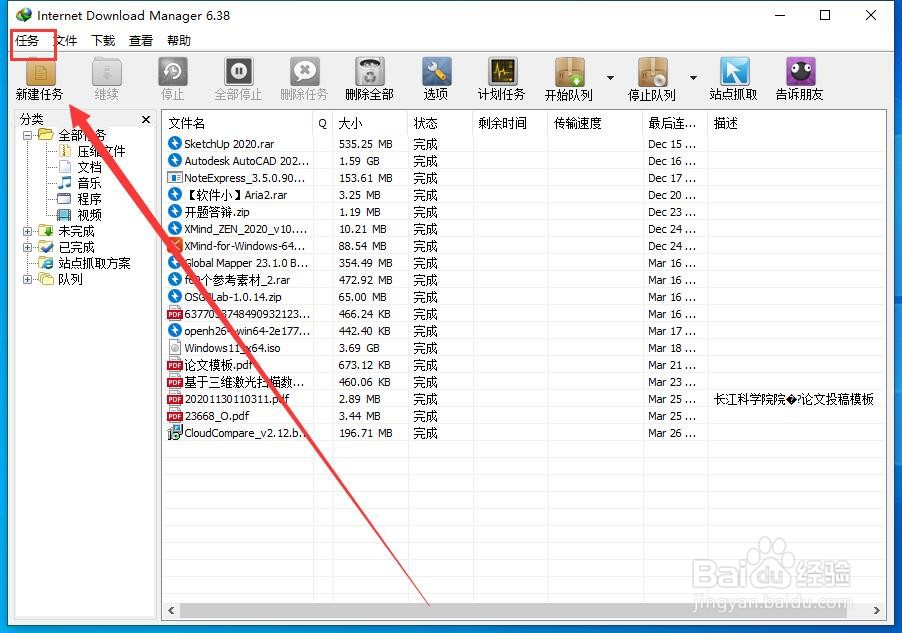Select the Windows11_x64.iso row

(x=523, y=348)
